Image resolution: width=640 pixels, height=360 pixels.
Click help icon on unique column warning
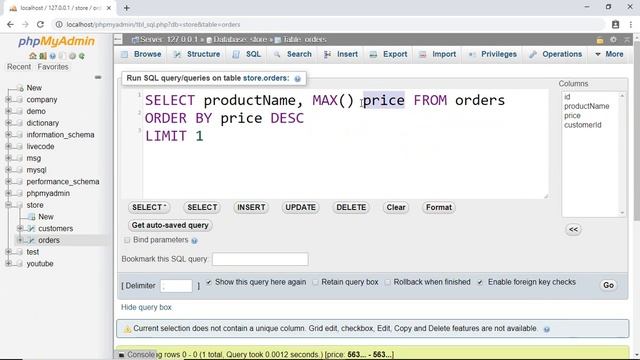(547, 329)
